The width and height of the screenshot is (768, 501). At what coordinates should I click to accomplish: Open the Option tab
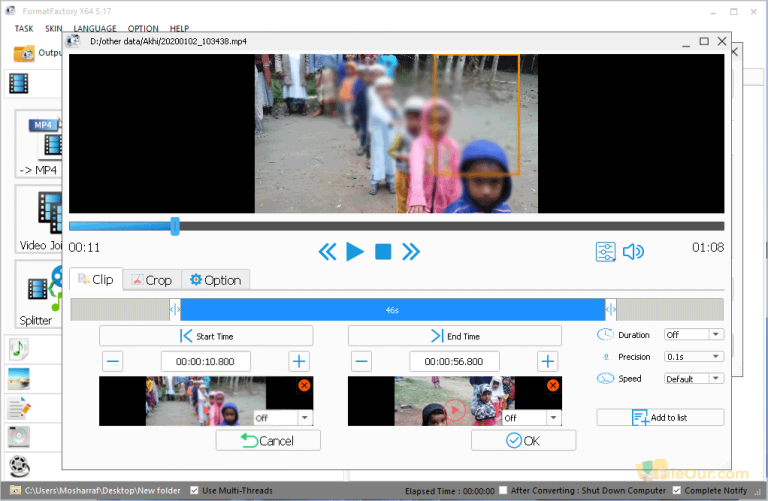click(214, 280)
